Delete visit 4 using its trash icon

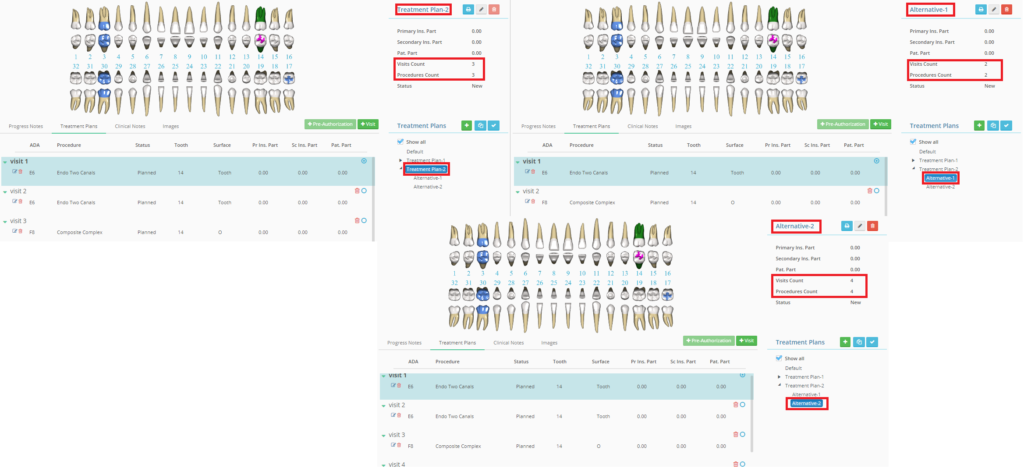[x=736, y=463]
